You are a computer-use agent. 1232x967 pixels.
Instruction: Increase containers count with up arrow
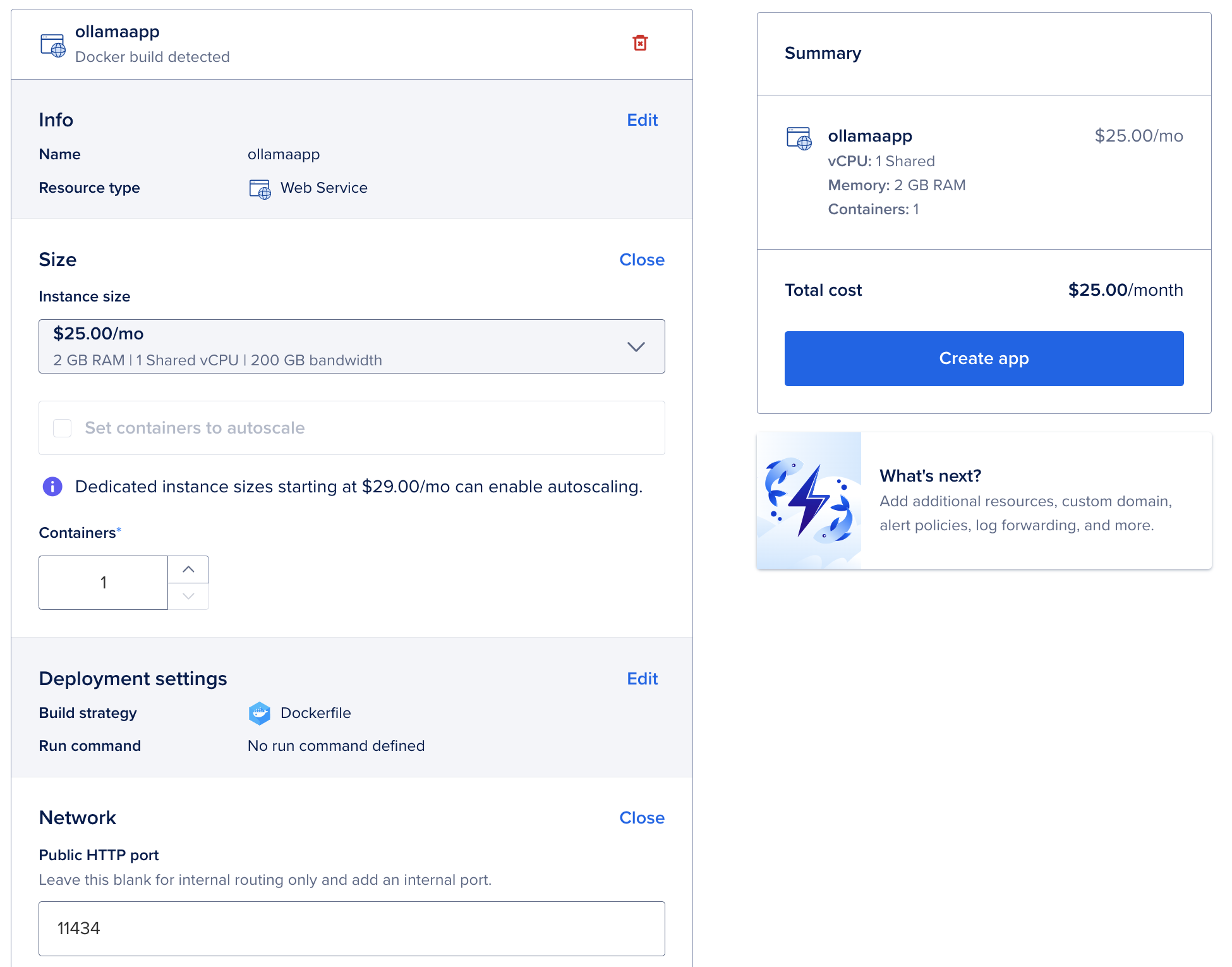coord(188,569)
